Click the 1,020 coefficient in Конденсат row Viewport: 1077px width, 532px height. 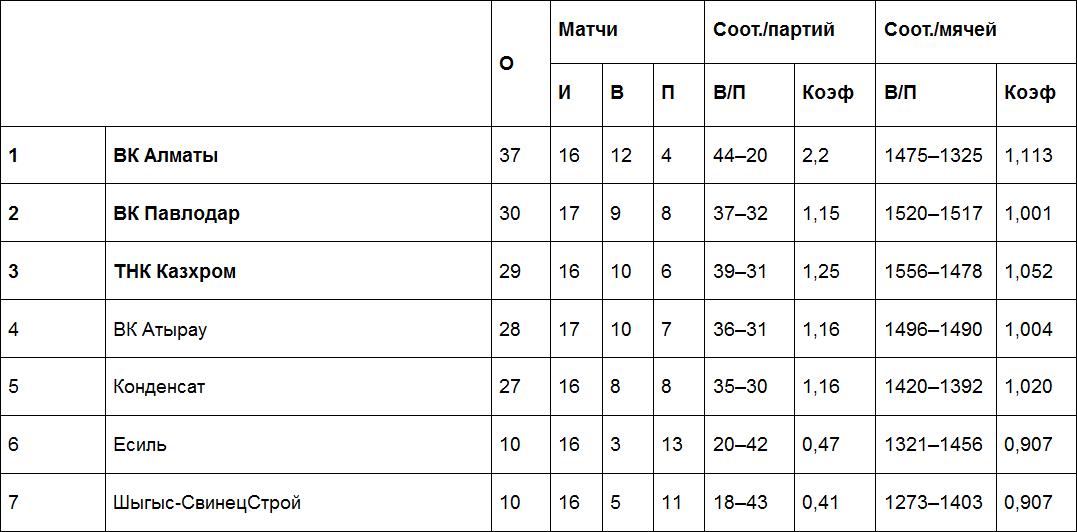tap(1029, 387)
